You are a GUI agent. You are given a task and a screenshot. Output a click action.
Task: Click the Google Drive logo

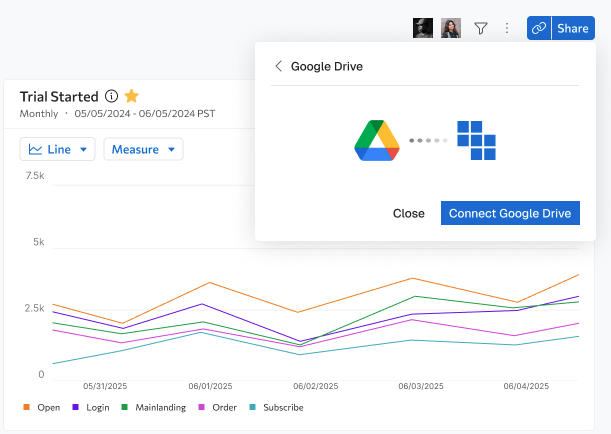(x=377, y=141)
